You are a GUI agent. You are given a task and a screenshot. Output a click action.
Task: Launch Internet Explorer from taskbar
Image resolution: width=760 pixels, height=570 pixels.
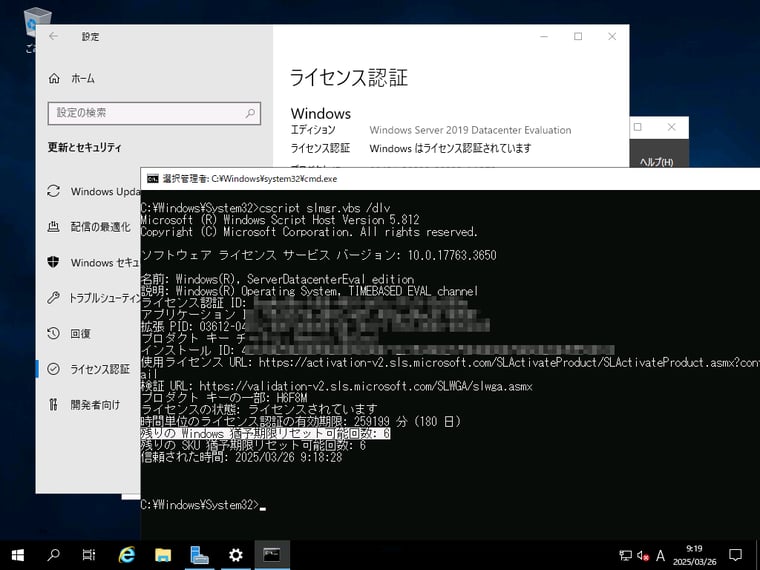tap(127, 555)
